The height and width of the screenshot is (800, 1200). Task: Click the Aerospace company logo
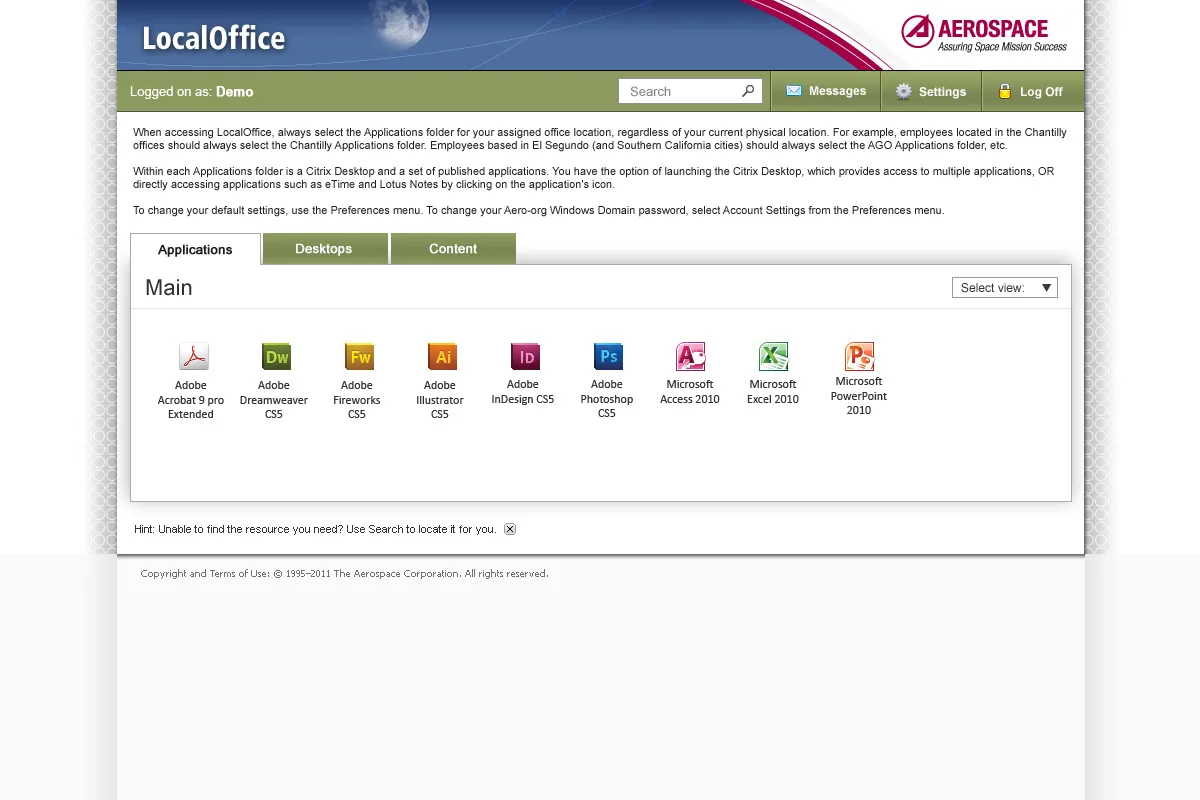click(x=984, y=32)
